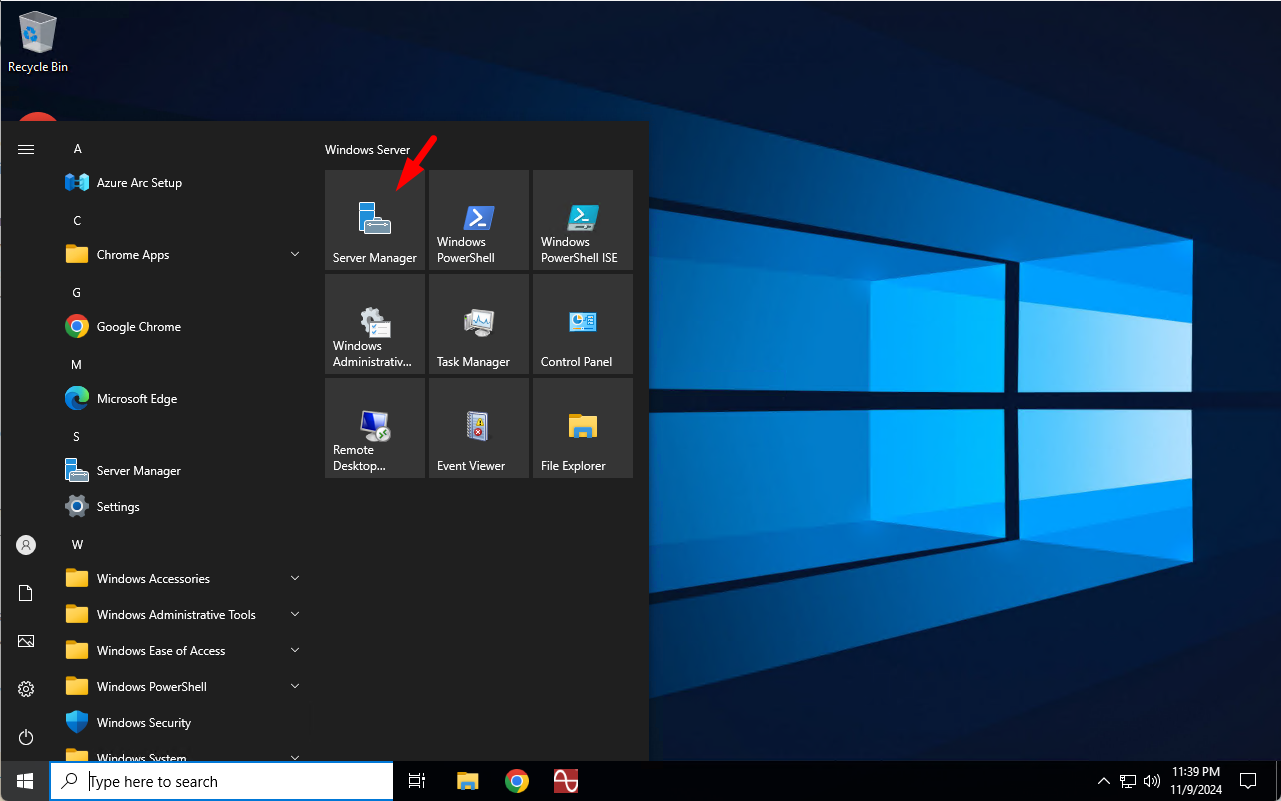The width and height of the screenshot is (1281, 801).
Task: Open Remote Desktop Connection tile
Action: tap(375, 428)
